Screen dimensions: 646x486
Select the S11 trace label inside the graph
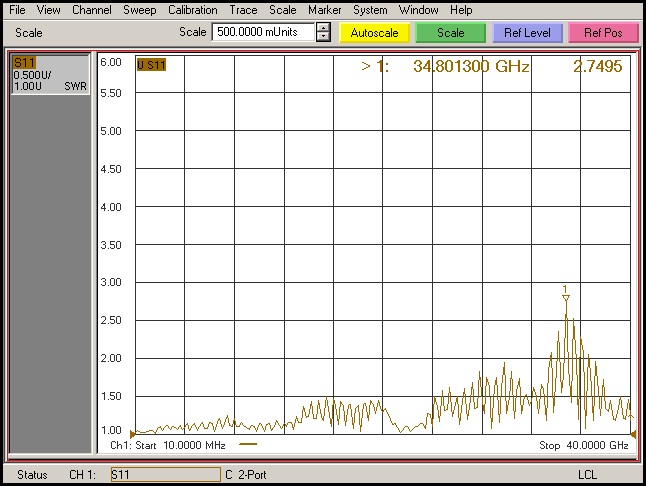(151, 65)
